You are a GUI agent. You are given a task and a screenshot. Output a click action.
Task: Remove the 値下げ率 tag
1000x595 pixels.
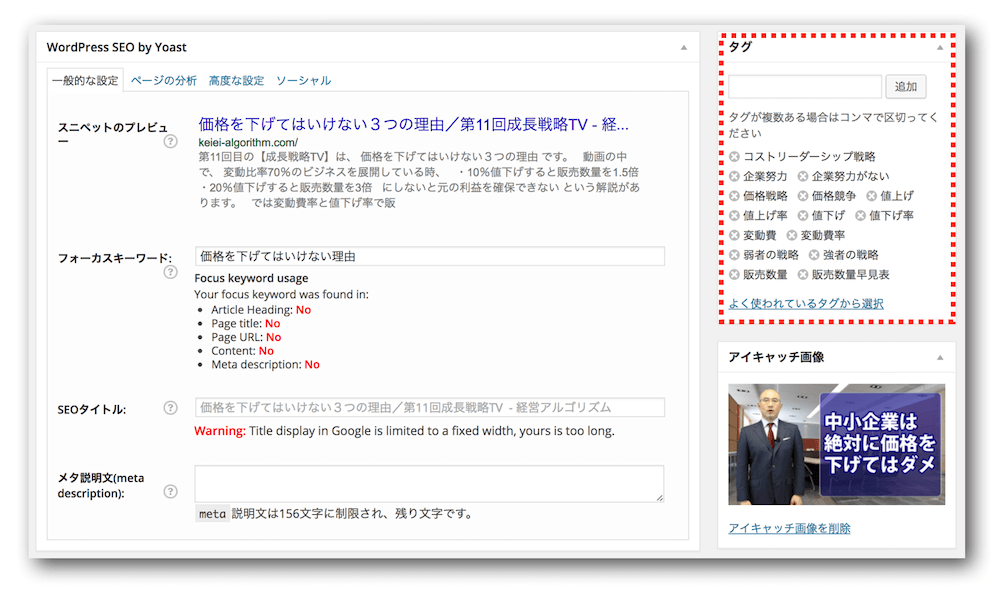coord(859,216)
